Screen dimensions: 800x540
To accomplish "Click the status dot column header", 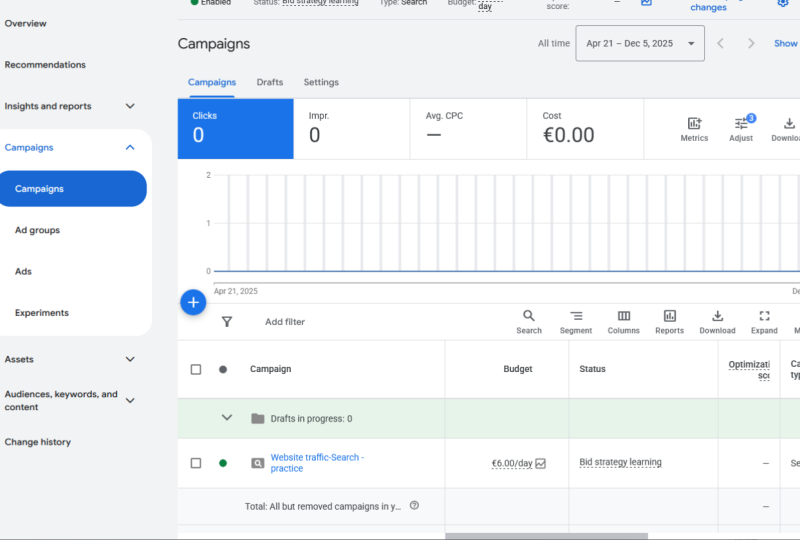I will pos(223,369).
